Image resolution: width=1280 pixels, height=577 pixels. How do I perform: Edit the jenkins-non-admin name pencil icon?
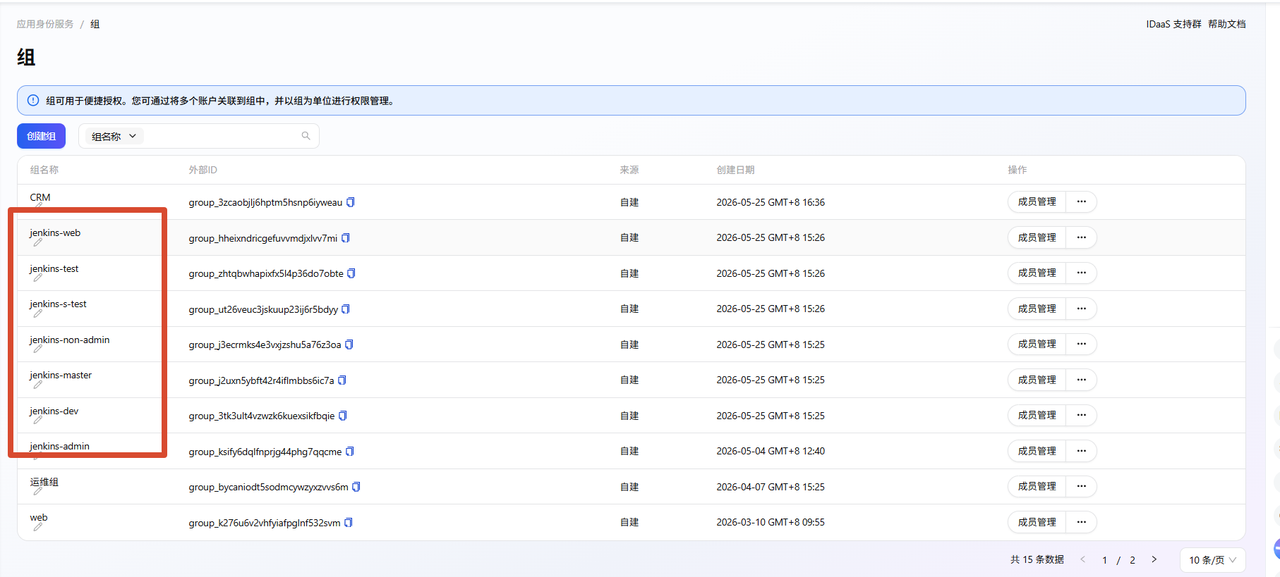[38, 349]
